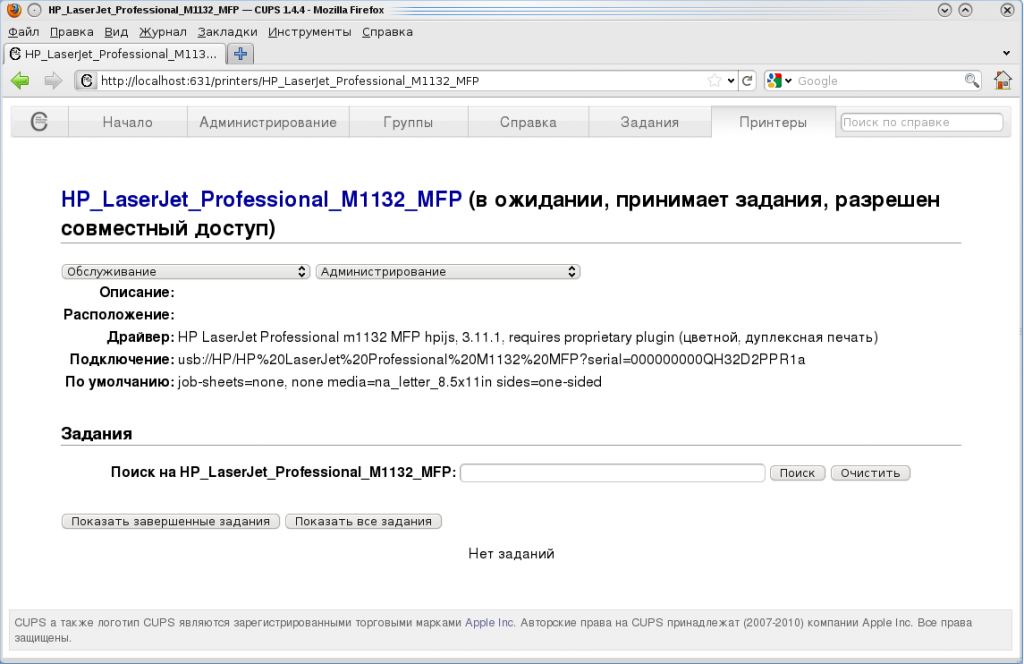Click the Поиск button

point(797,473)
